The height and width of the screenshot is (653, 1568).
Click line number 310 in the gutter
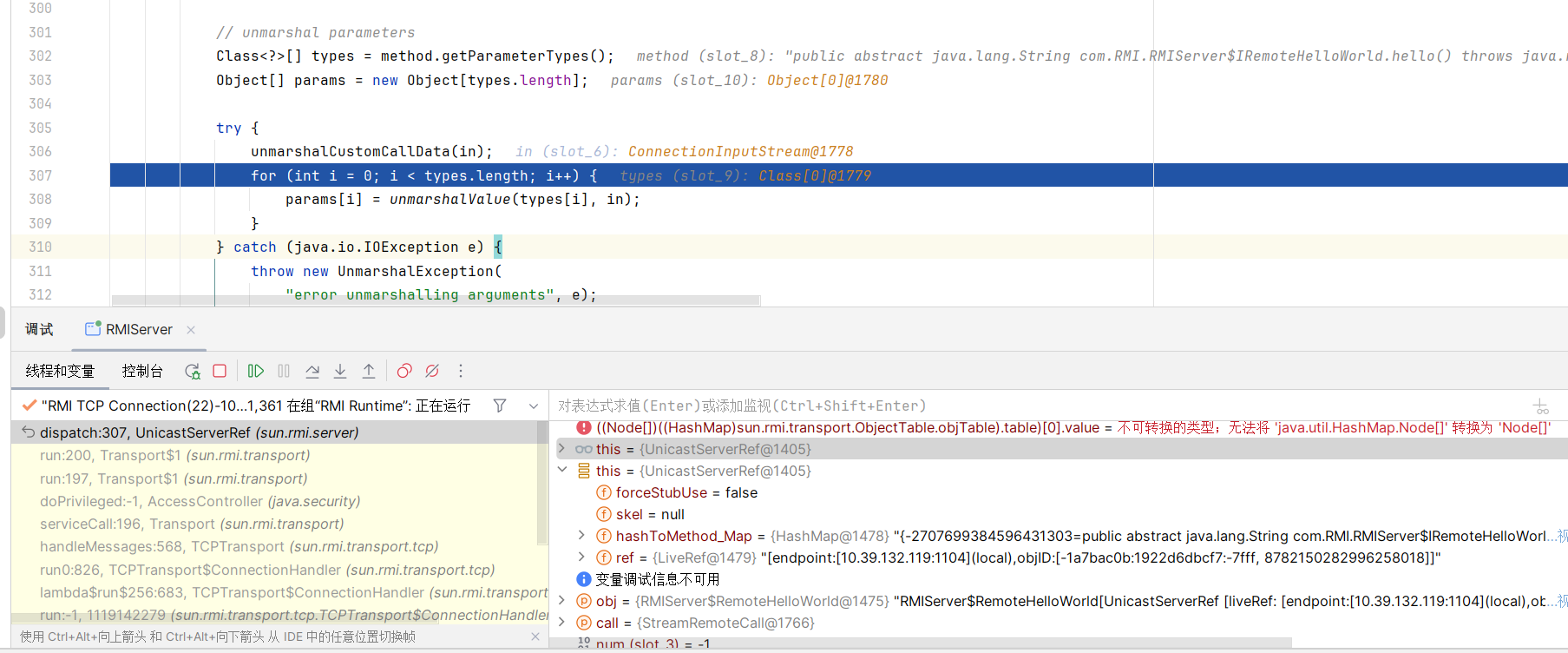point(40,247)
